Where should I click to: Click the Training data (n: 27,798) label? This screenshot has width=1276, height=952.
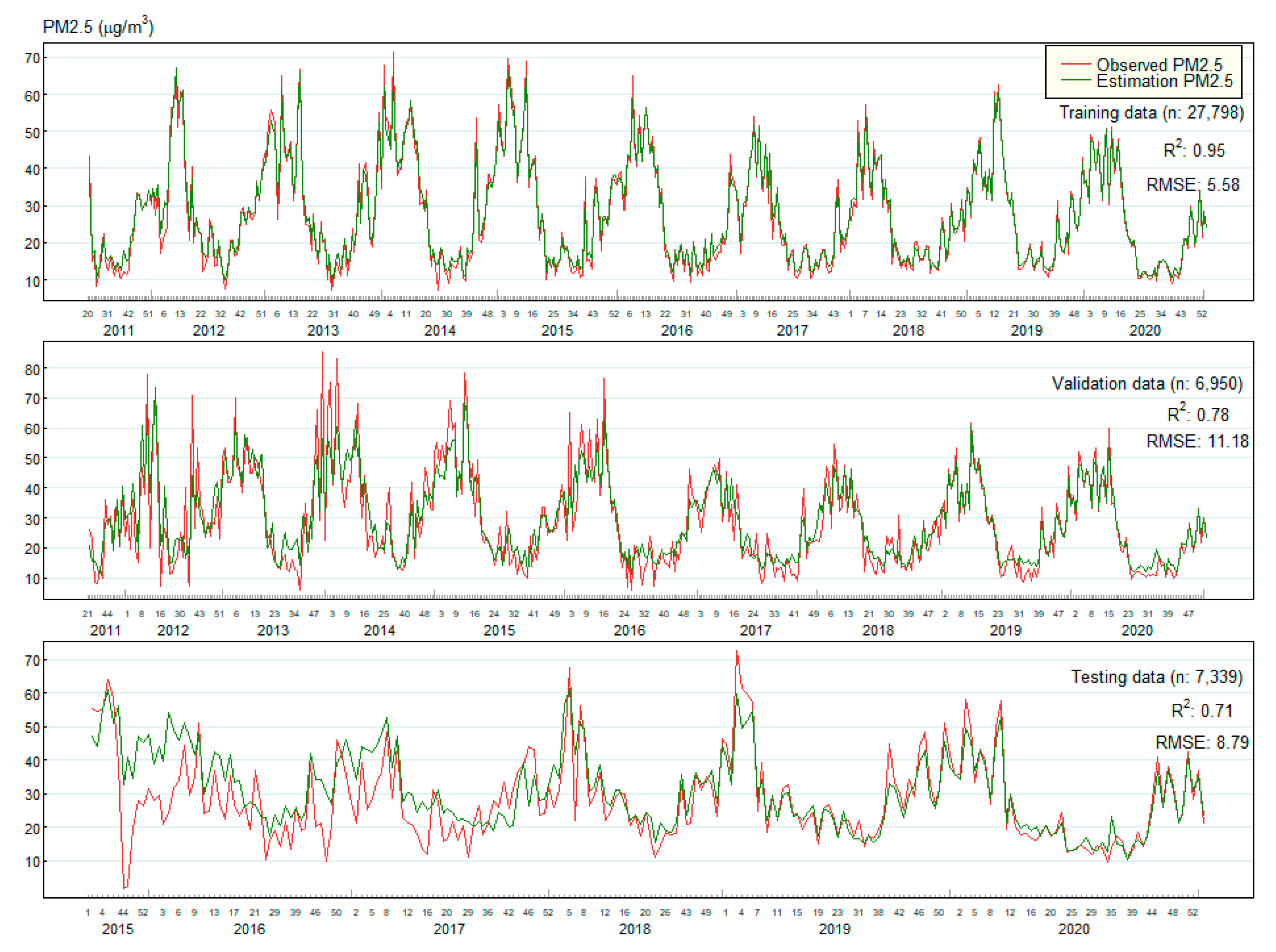(x=1151, y=112)
